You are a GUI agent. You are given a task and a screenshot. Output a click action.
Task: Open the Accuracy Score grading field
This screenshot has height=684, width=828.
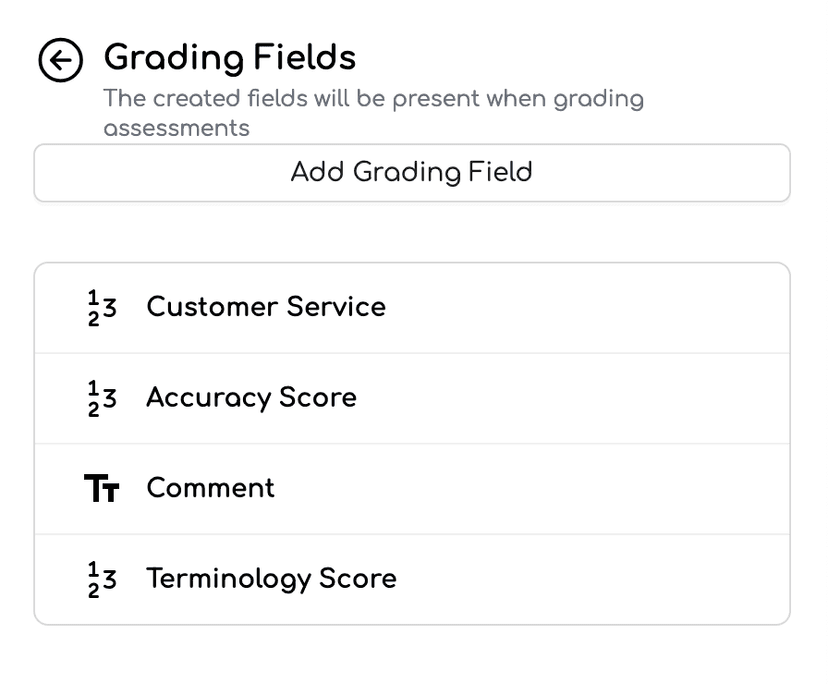tap(412, 399)
